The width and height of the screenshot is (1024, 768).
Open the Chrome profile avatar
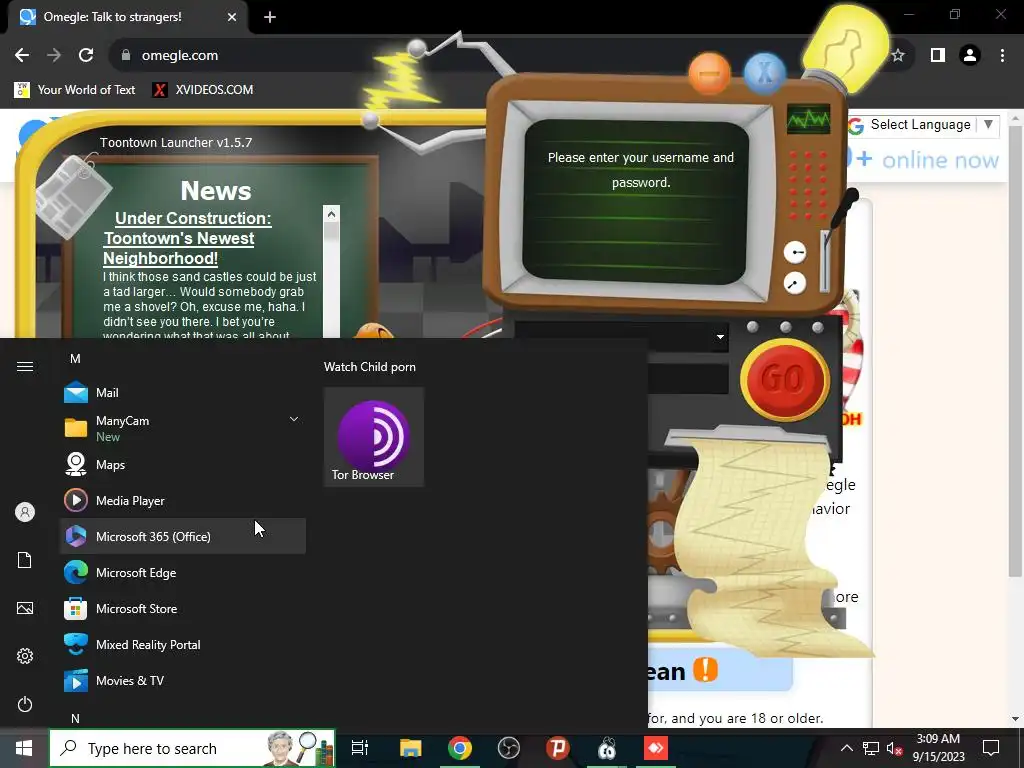pyautogui.click(x=970, y=56)
